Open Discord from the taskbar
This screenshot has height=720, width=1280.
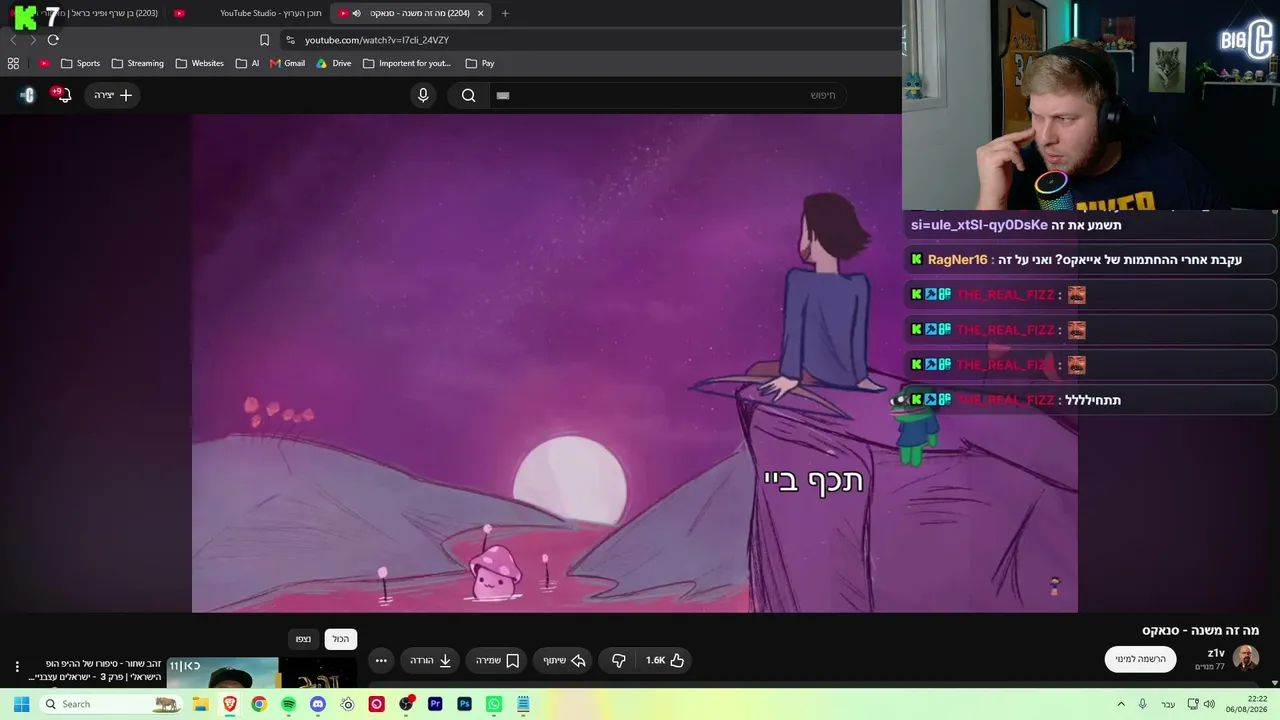pos(318,704)
